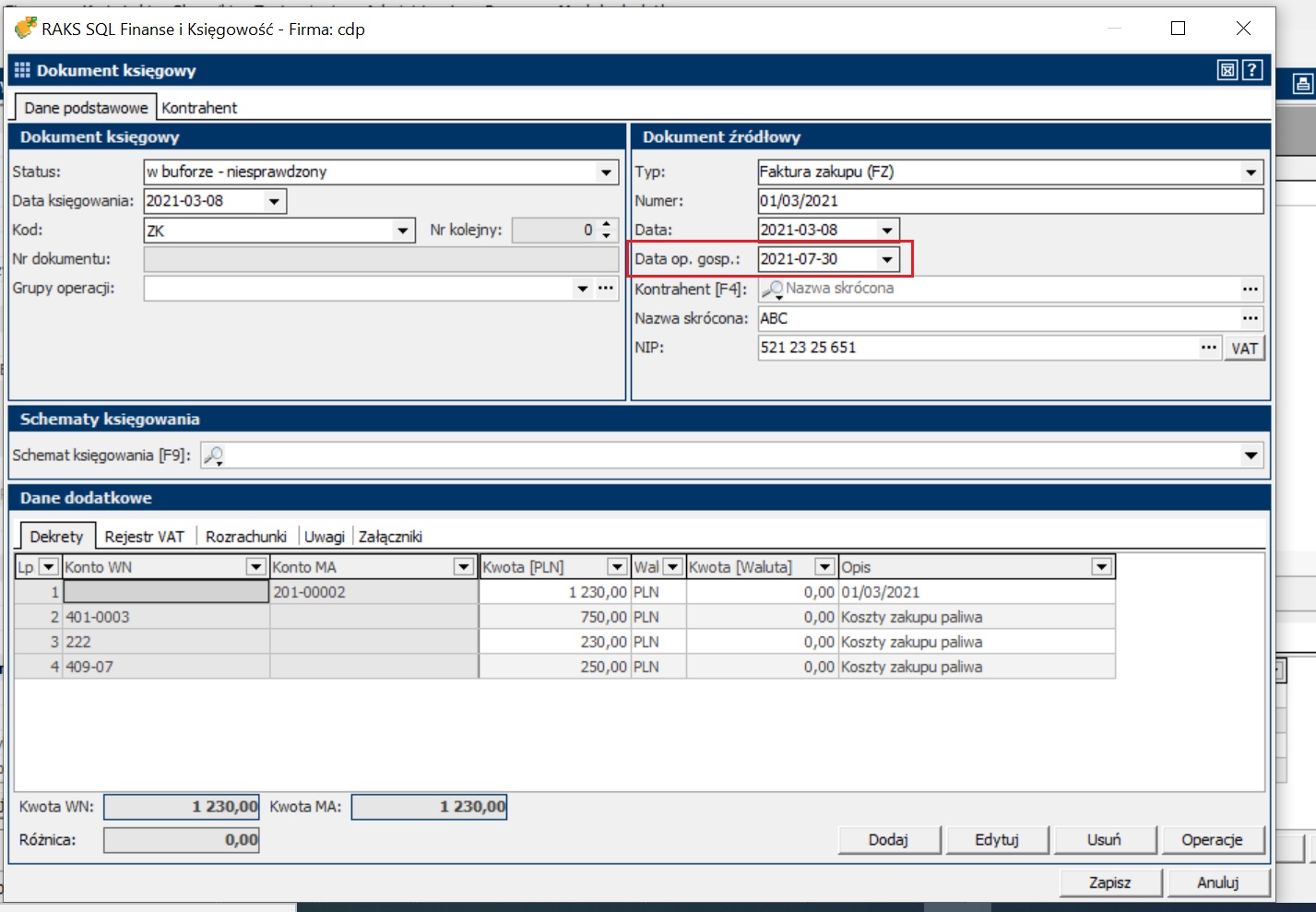1316x912 pixels.
Task: Click the 1 230,00 amount in Dekrety row 1
Action: (554, 592)
